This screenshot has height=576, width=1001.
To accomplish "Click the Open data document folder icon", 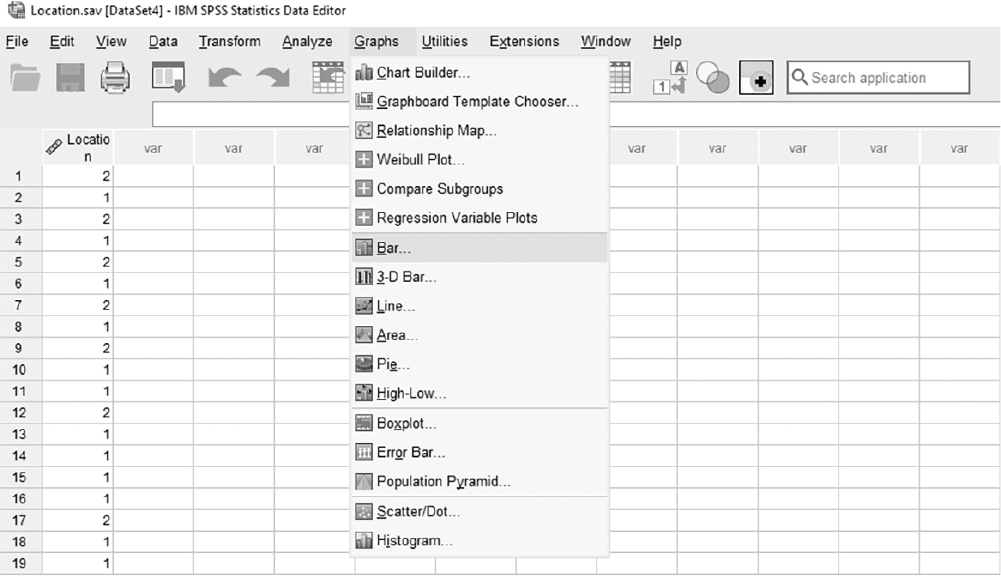I will [x=25, y=78].
